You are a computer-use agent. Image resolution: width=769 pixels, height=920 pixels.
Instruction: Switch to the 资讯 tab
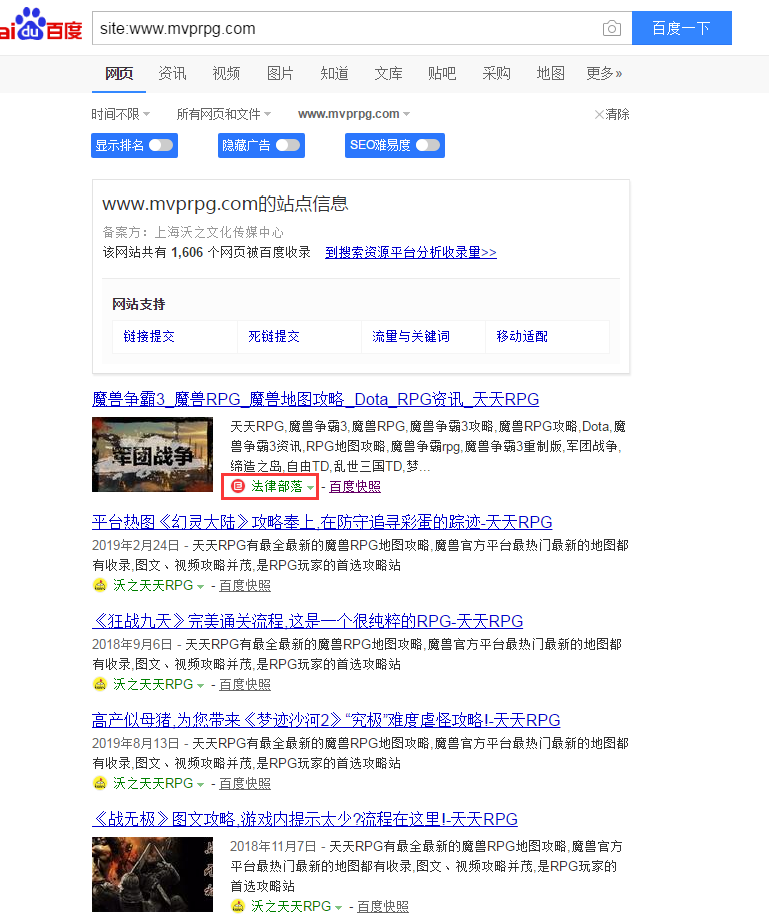click(x=172, y=73)
